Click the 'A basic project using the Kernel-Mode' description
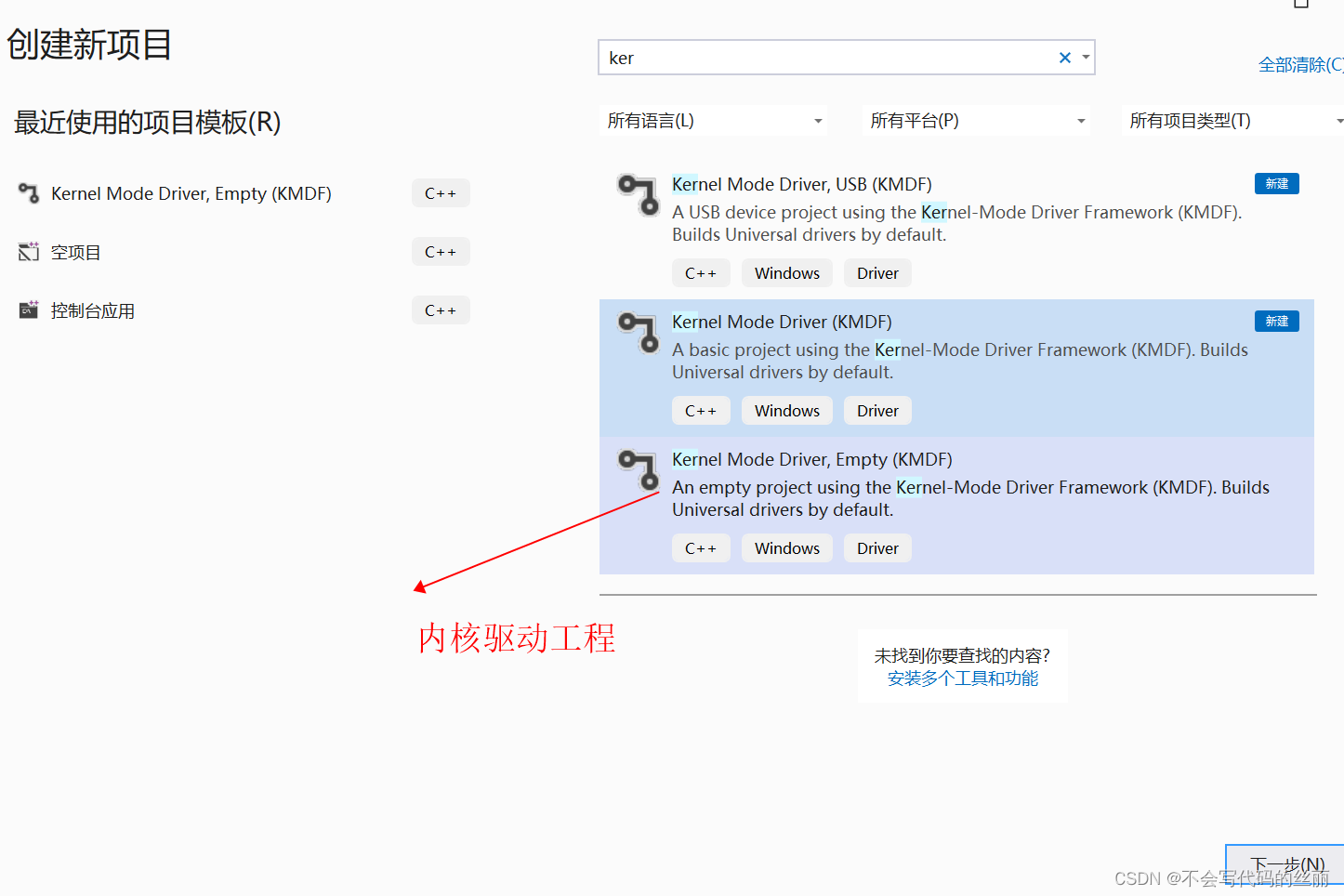Image resolution: width=1344 pixels, height=896 pixels. [960, 361]
